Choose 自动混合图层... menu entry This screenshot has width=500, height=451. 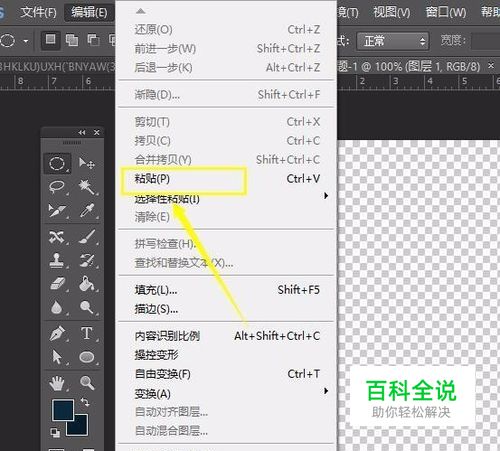pos(227,431)
